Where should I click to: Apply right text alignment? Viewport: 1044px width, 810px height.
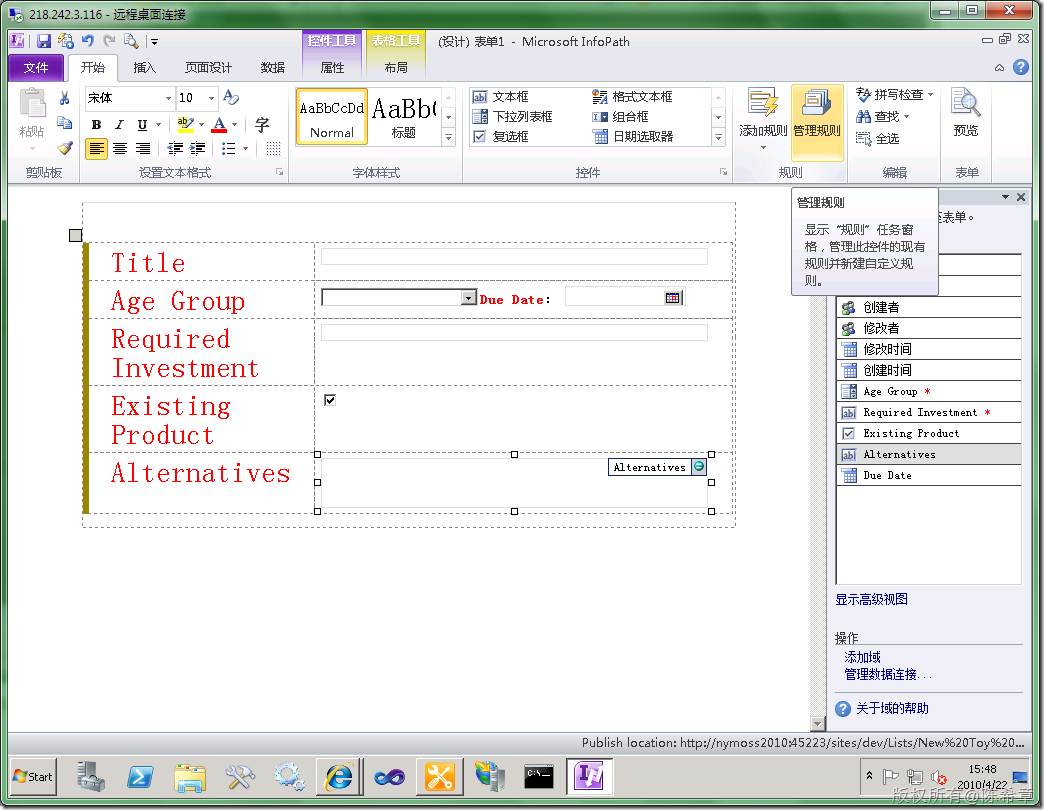coord(142,148)
